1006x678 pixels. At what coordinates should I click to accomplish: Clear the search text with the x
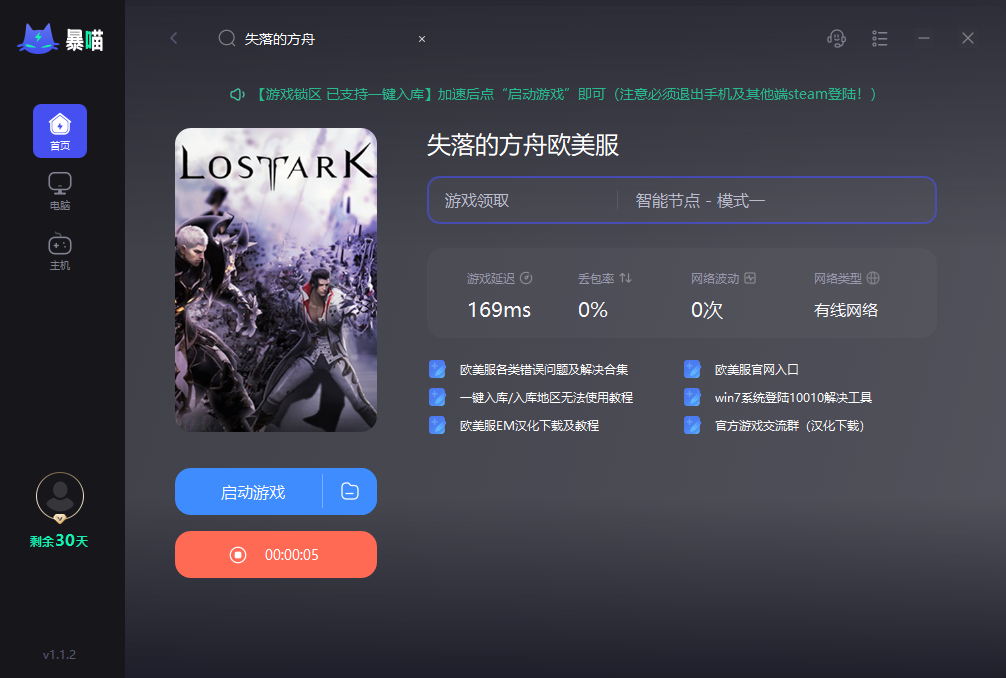[422, 39]
